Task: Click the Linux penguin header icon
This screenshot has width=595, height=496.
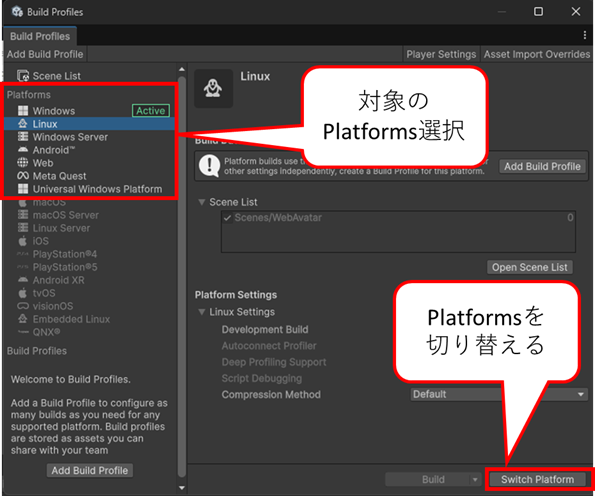Action: tap(213, 88)
